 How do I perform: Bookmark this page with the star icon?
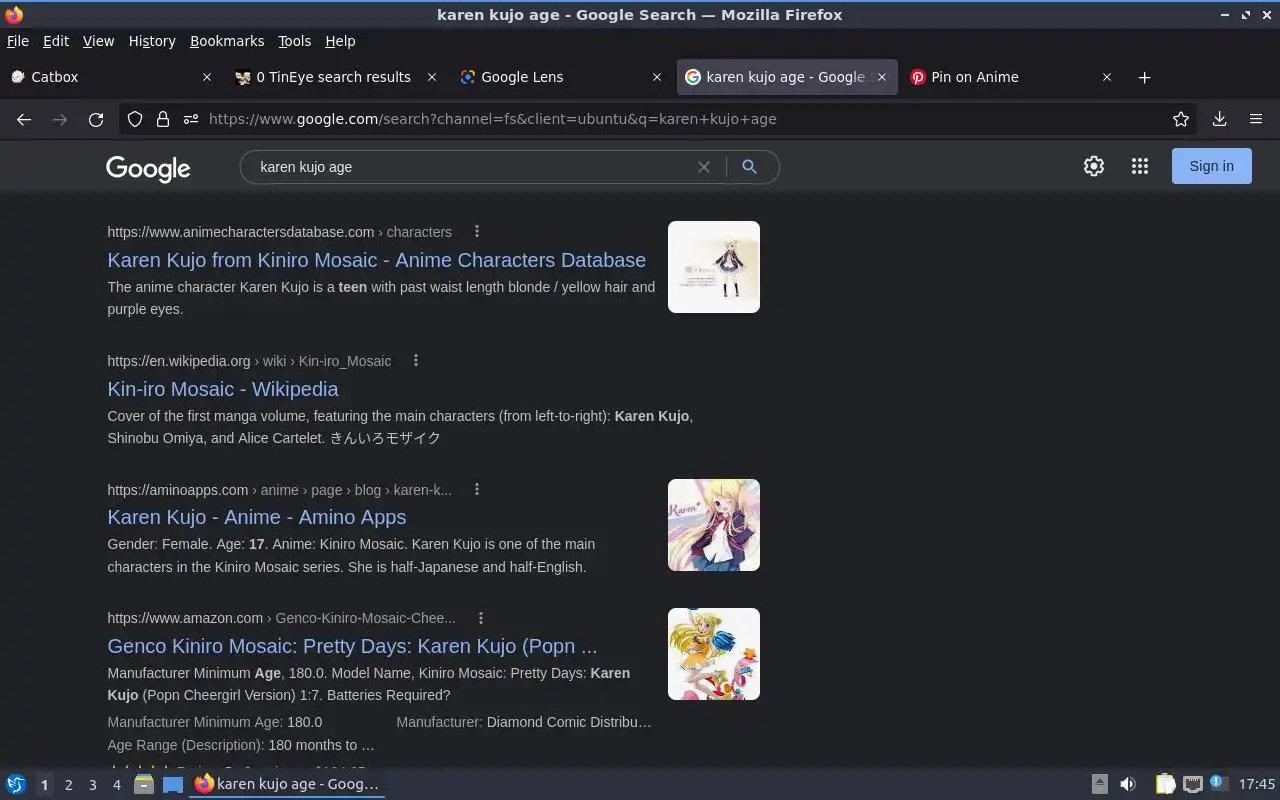click(x=1181, y=119)
